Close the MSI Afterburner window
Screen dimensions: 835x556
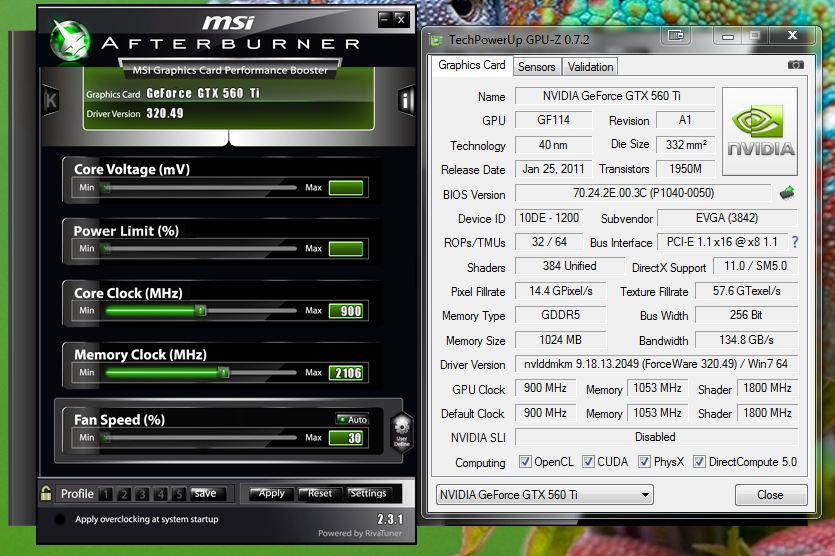(x=402, y=20)
